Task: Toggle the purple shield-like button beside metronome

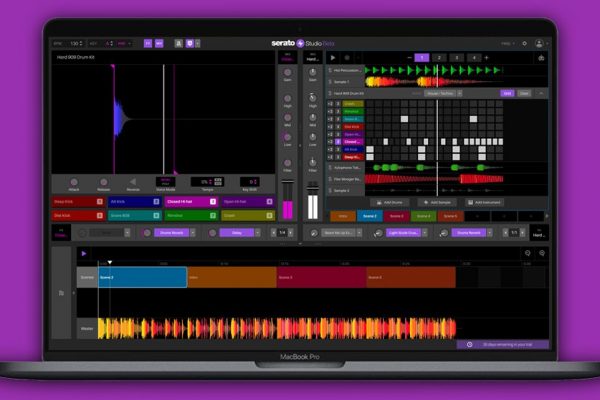Action: click(190, 43)
